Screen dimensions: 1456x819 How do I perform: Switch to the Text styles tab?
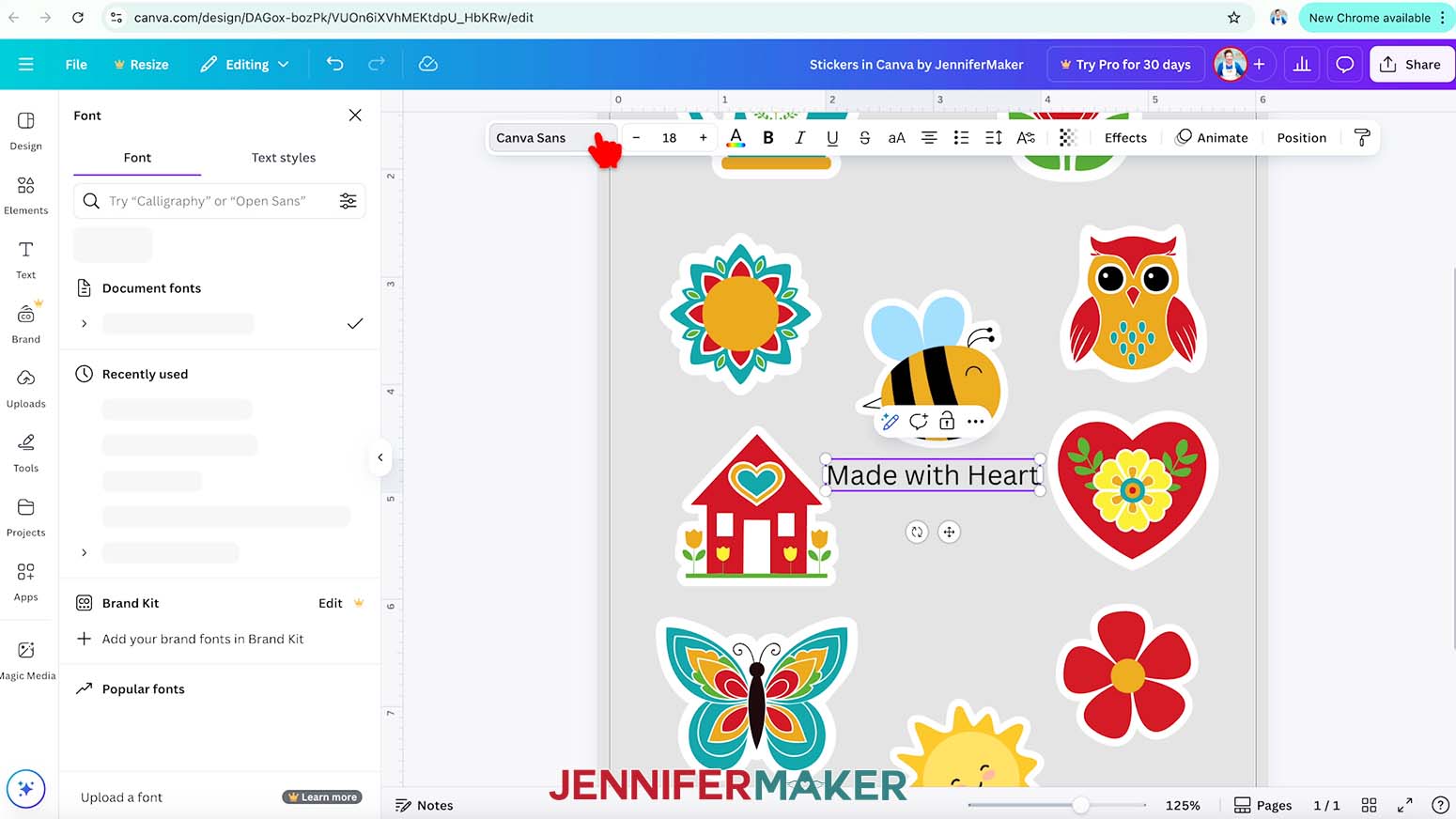point(284,158)
